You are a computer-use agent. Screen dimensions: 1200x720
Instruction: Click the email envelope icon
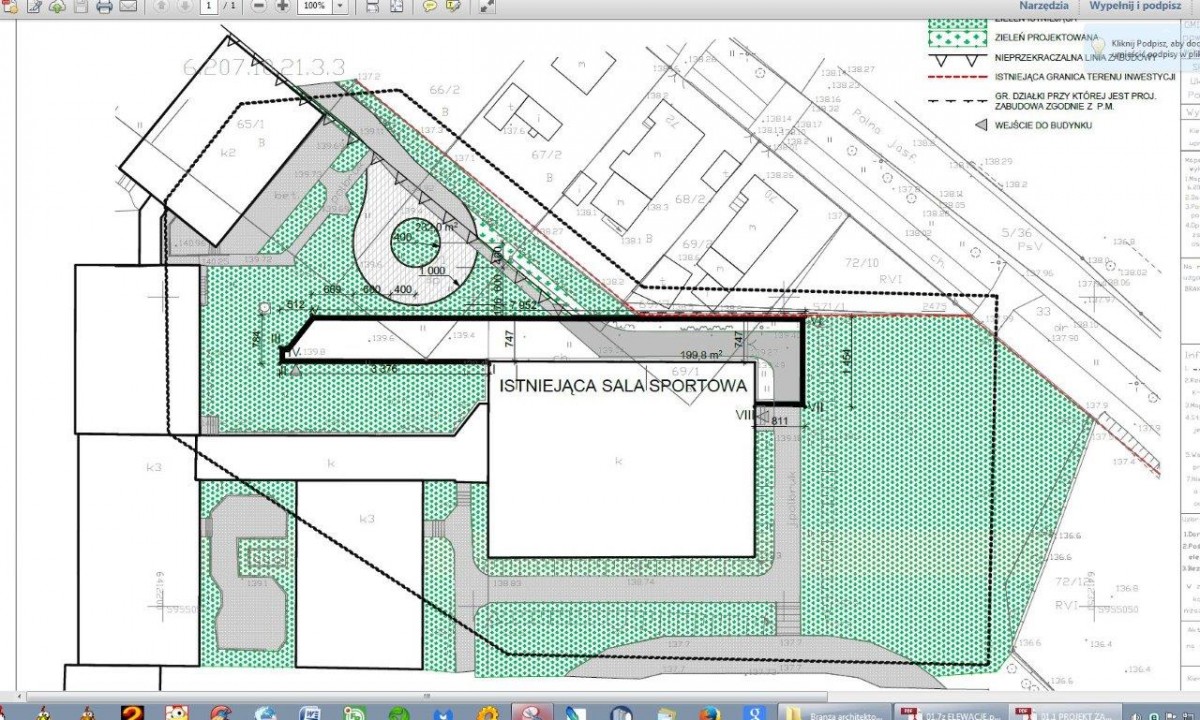[x=128, y=6]
